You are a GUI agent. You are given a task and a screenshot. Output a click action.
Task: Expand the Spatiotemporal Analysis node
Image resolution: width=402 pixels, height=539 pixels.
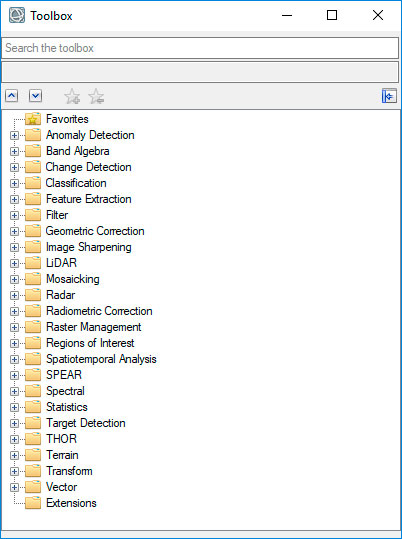coord(14,359)
